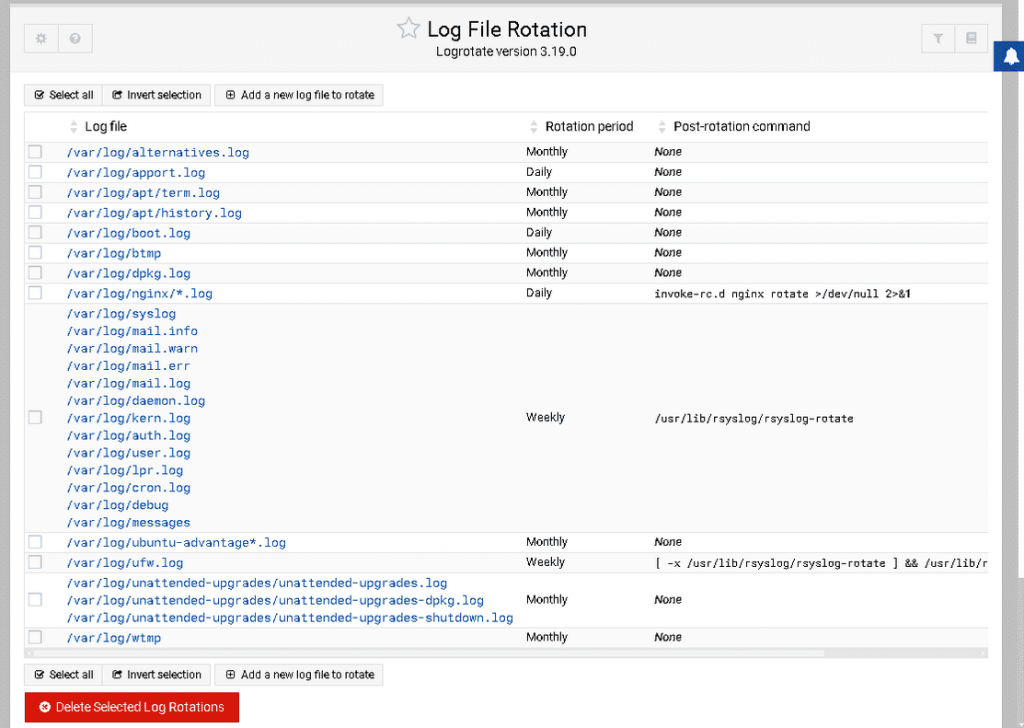Viewport: 1024px width, 728px height.
Task: Click the star beside Log File Rotation
Action: click(x=407, y=29)
